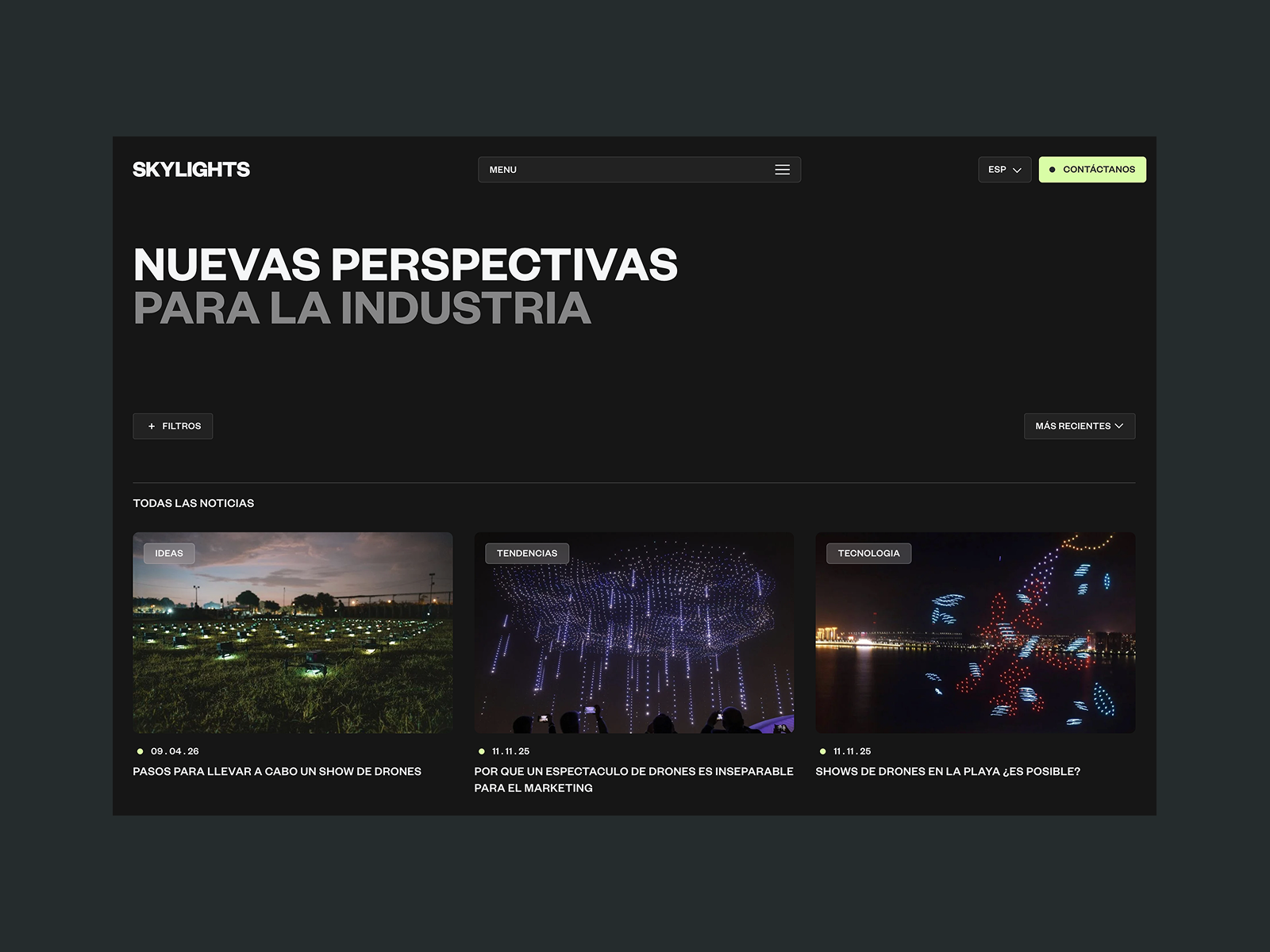Click the plus icon in the FILTROS button
Viewport: 1270px width, 952px height.
coord(151,426)
